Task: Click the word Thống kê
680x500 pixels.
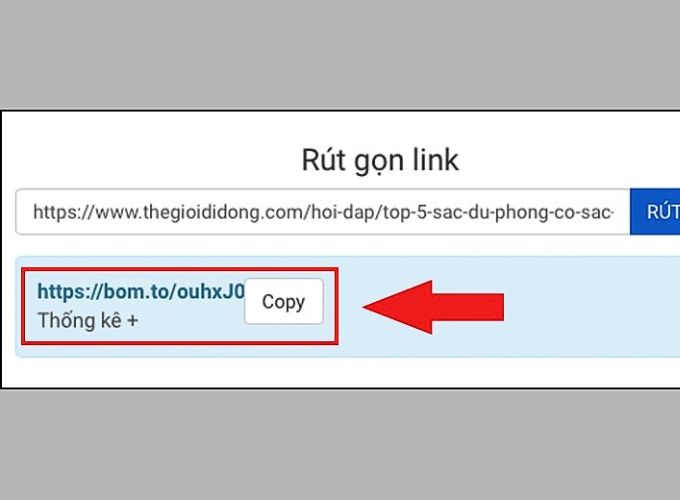Action: [x=80, y=321]
